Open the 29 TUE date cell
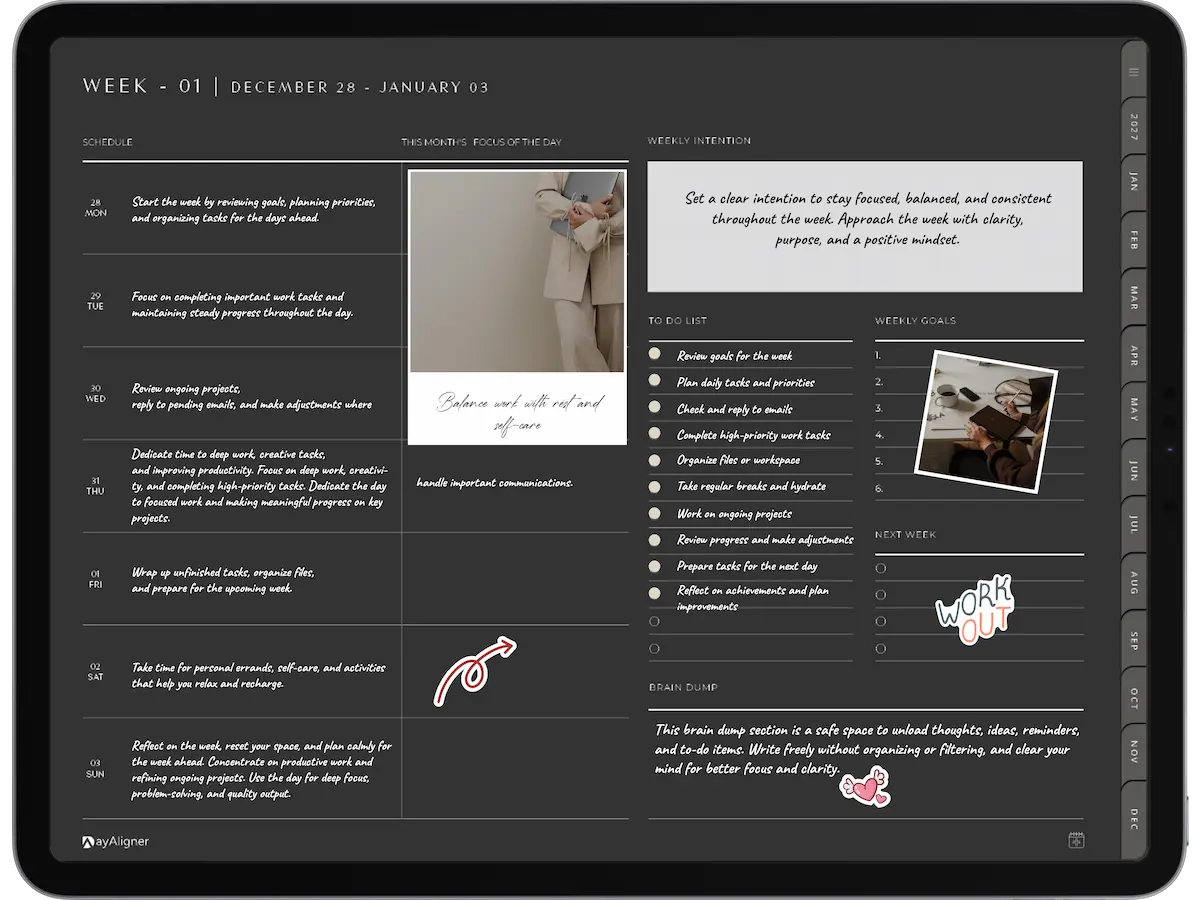This screenshot has width=1200, height=900. click(96, 301)
